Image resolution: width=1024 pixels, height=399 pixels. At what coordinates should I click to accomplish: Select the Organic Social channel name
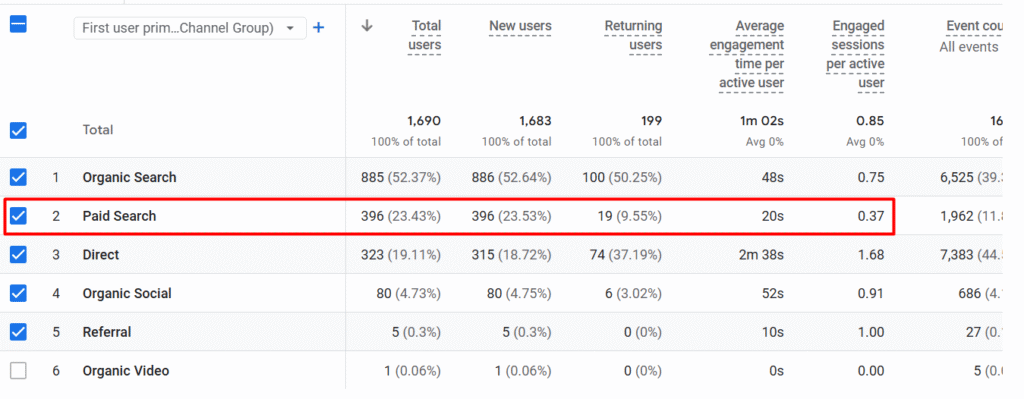coord(127,294)
